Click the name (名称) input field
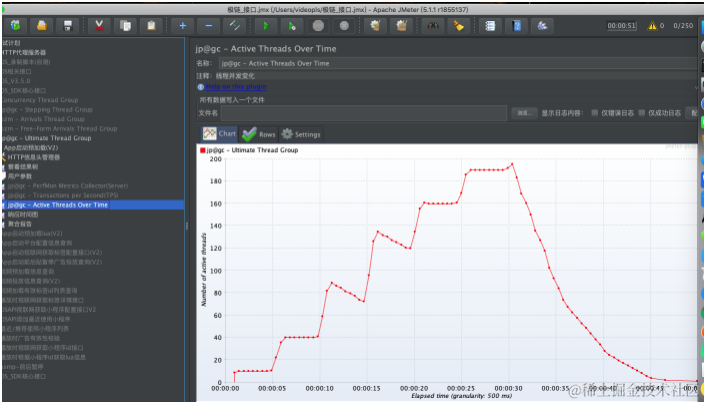Viewport: 705px width, 404px height. pos(458,63)
